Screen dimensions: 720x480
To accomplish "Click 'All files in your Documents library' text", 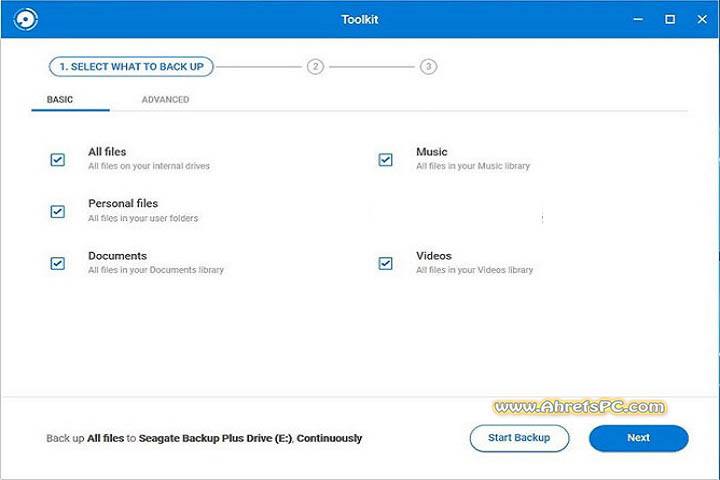I will pyautogui.click(x=156, y=270).
